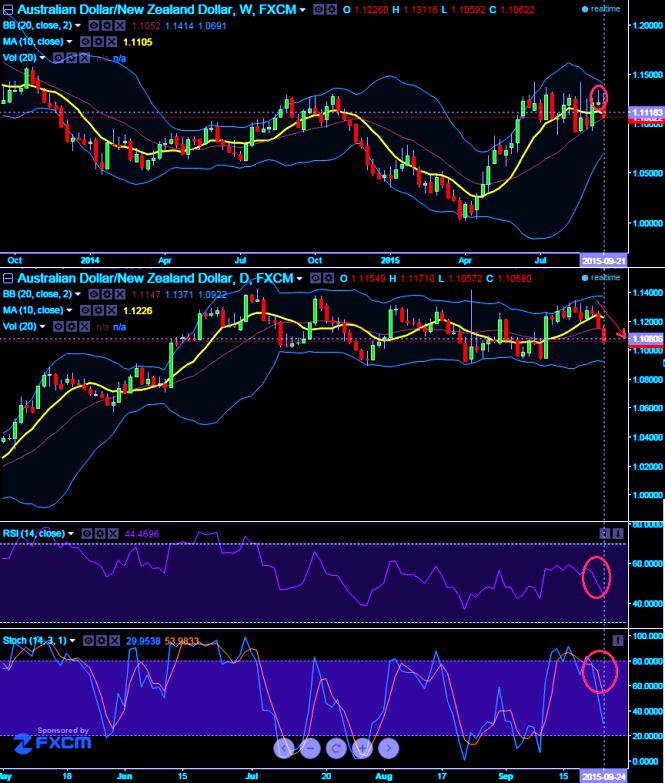This screenshot has width=665, height=783.
Task: Remove daily Bollinger Bands with X icon
Action: pyautogui.click(x=120, y=294)
